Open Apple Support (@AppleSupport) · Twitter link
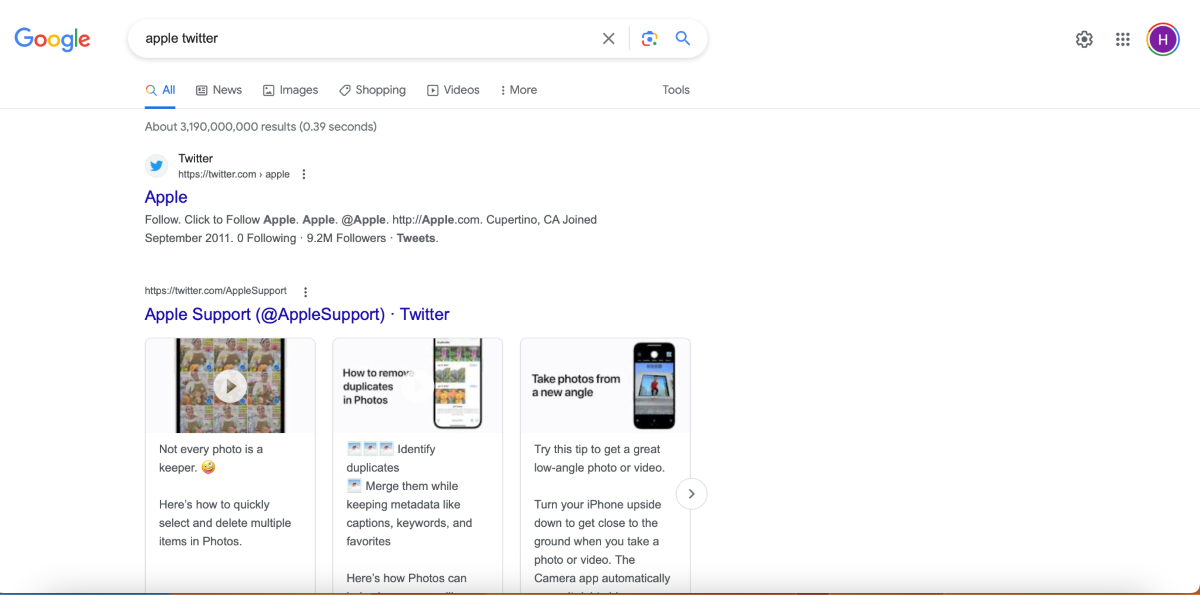 coord(297,314)
